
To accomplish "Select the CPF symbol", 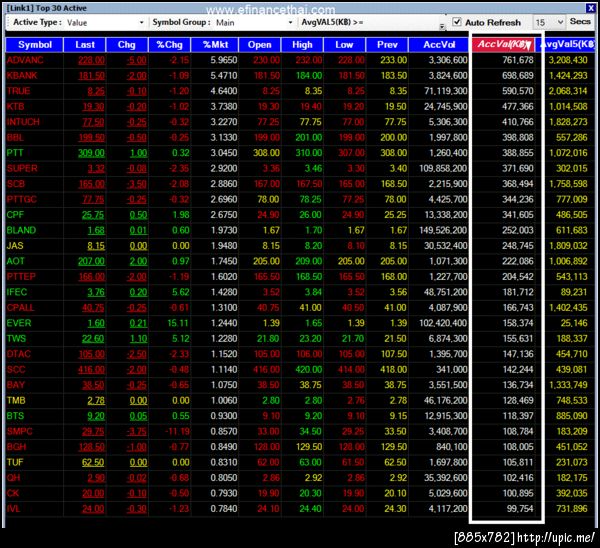I will 15,215.
